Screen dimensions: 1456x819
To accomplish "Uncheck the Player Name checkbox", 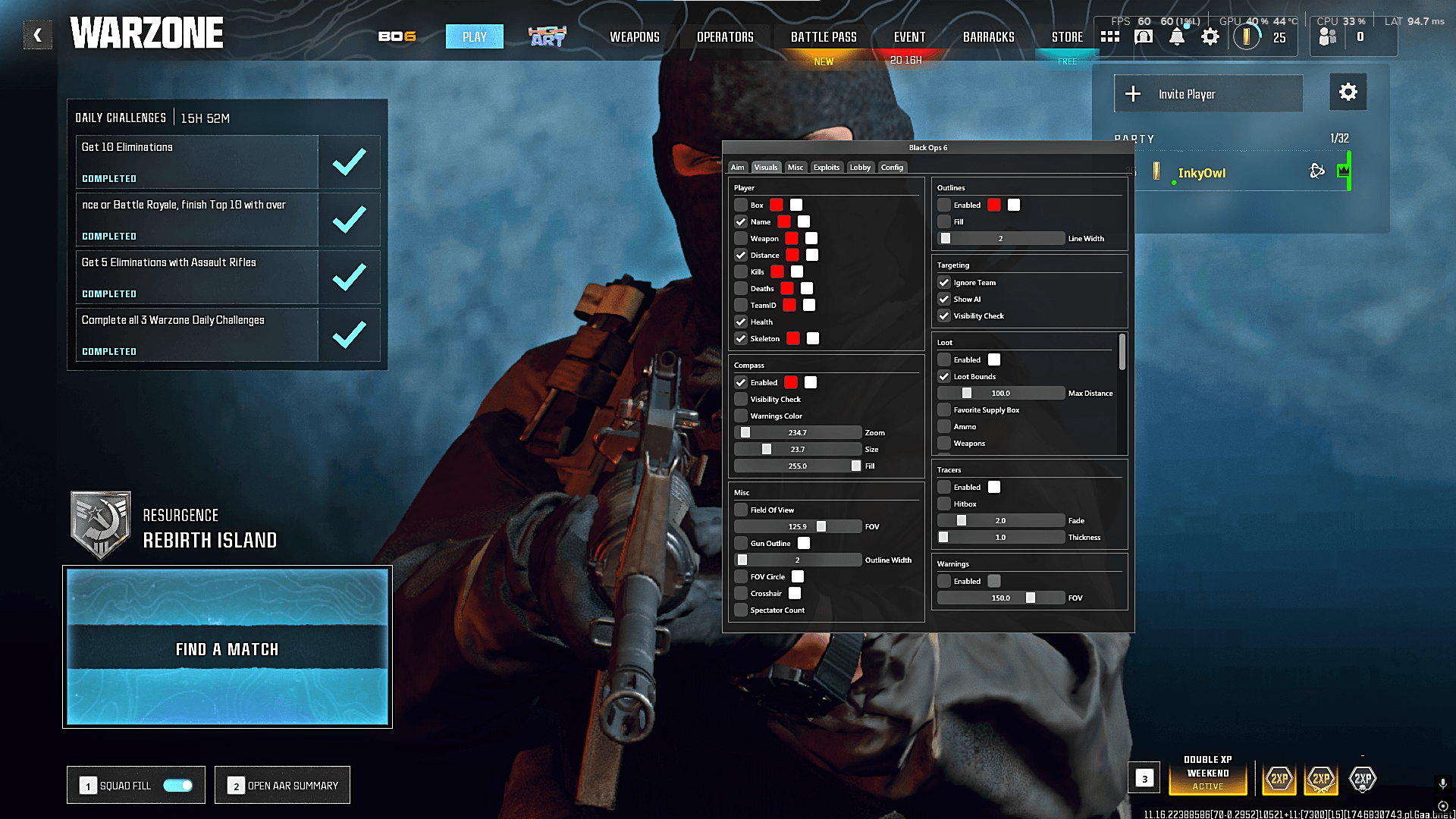I will click(741, 221).
